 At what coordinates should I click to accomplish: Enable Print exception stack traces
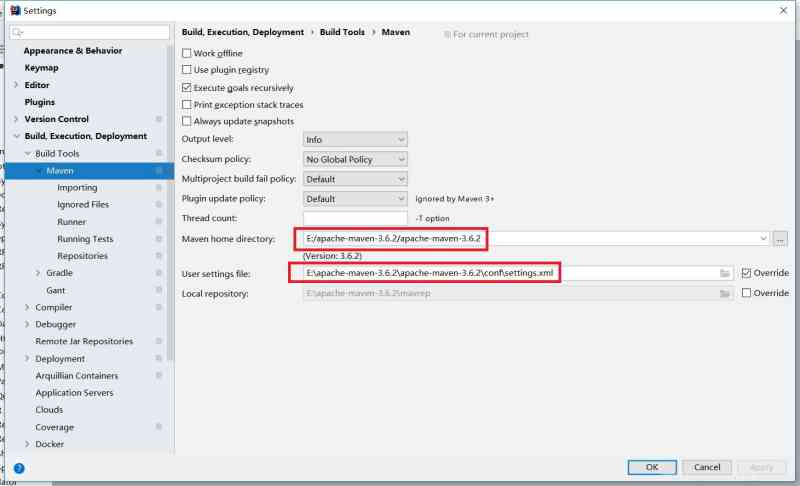click(x=187, y=105)
